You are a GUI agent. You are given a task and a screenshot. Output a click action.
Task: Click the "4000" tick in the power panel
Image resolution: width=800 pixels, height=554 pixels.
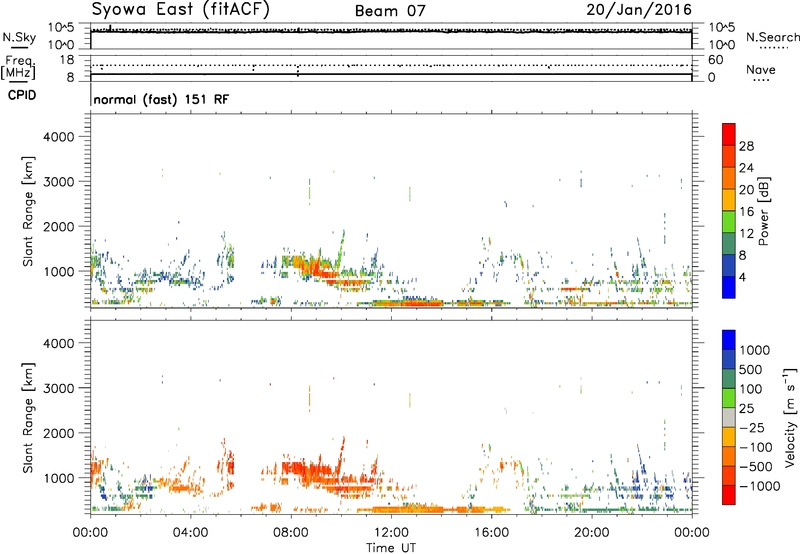59,137
